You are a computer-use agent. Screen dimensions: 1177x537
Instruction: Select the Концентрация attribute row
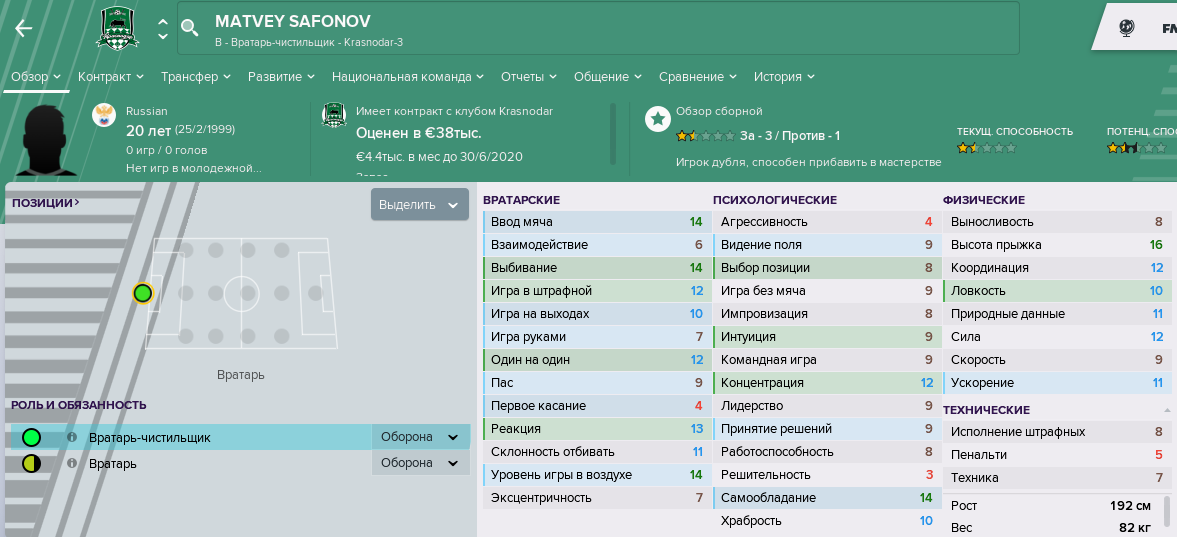[x=826, y=383]
